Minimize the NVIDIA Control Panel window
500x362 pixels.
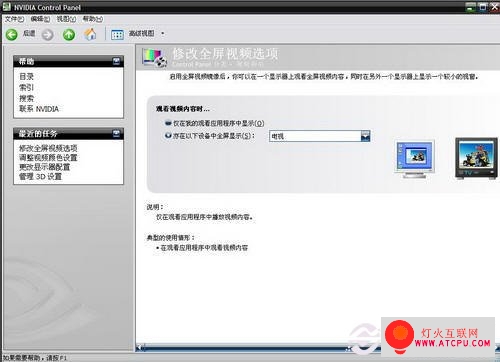[470, 7]
